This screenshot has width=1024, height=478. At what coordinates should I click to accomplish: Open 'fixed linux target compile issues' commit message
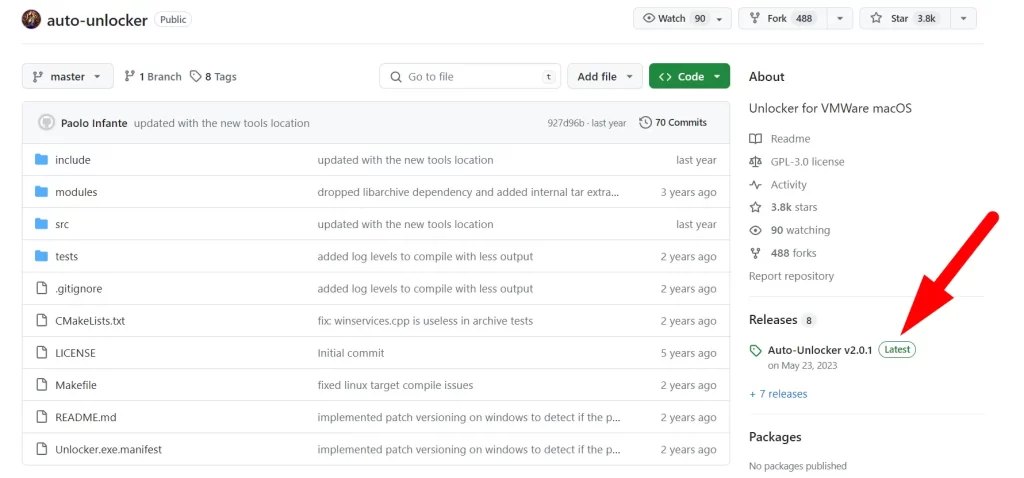[x=395, y=385]
